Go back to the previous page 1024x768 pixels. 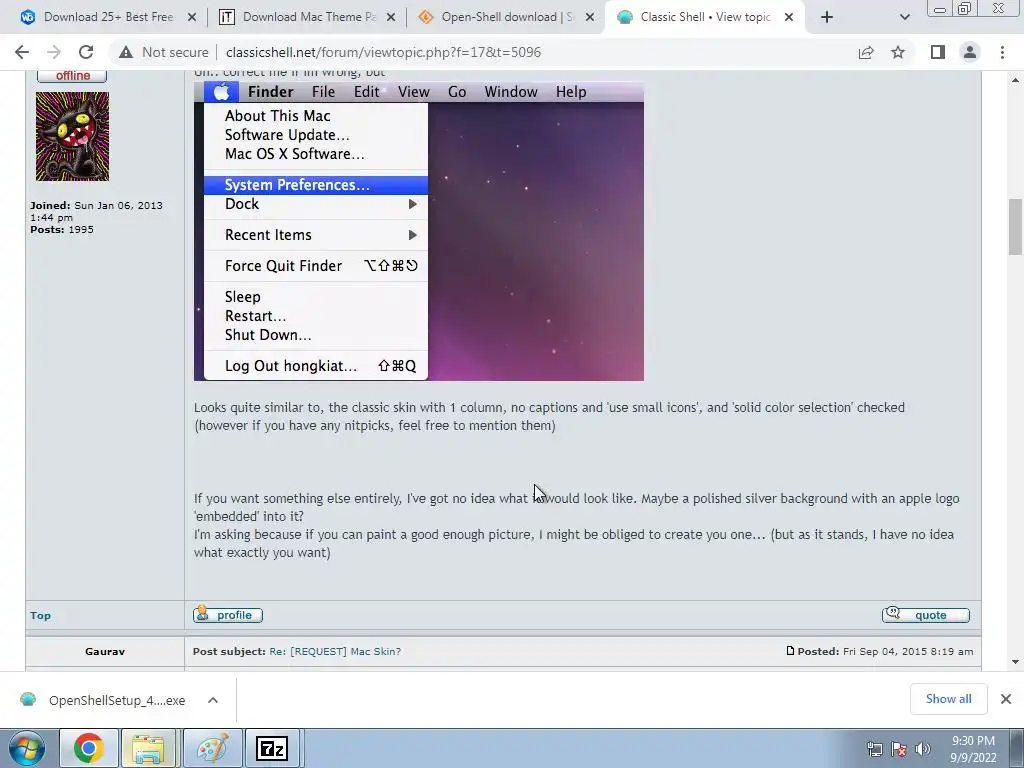pos(22,52)
